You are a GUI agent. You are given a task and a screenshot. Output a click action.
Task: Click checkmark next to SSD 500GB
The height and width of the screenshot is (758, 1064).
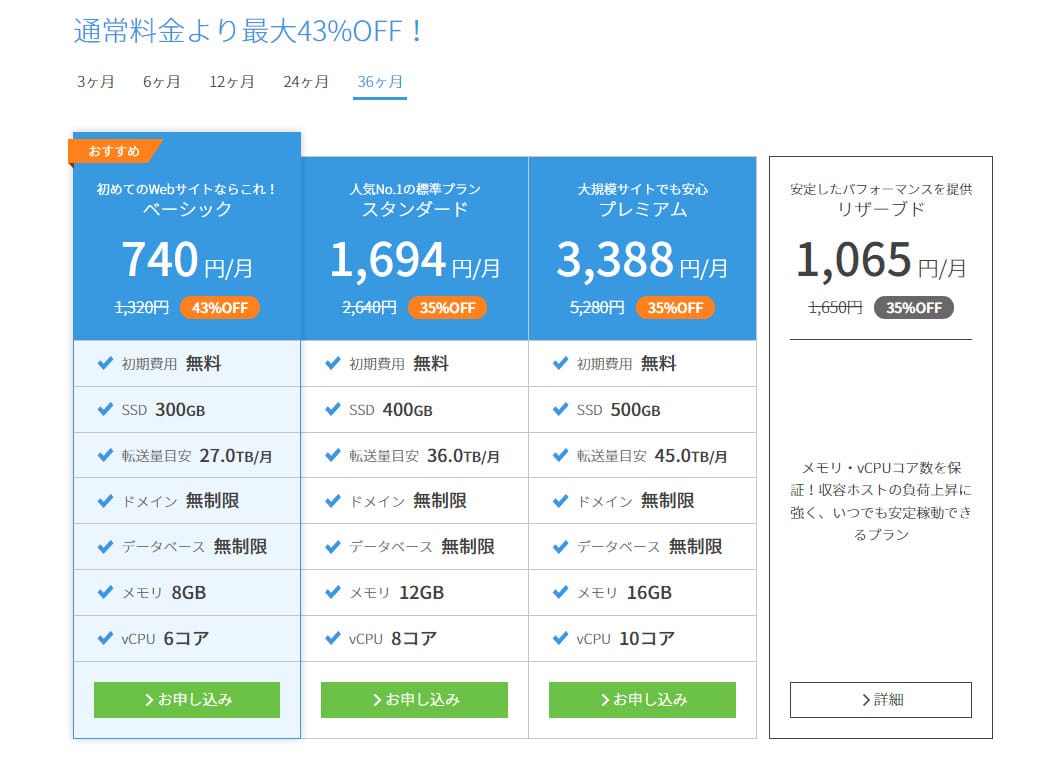[560, 409]
